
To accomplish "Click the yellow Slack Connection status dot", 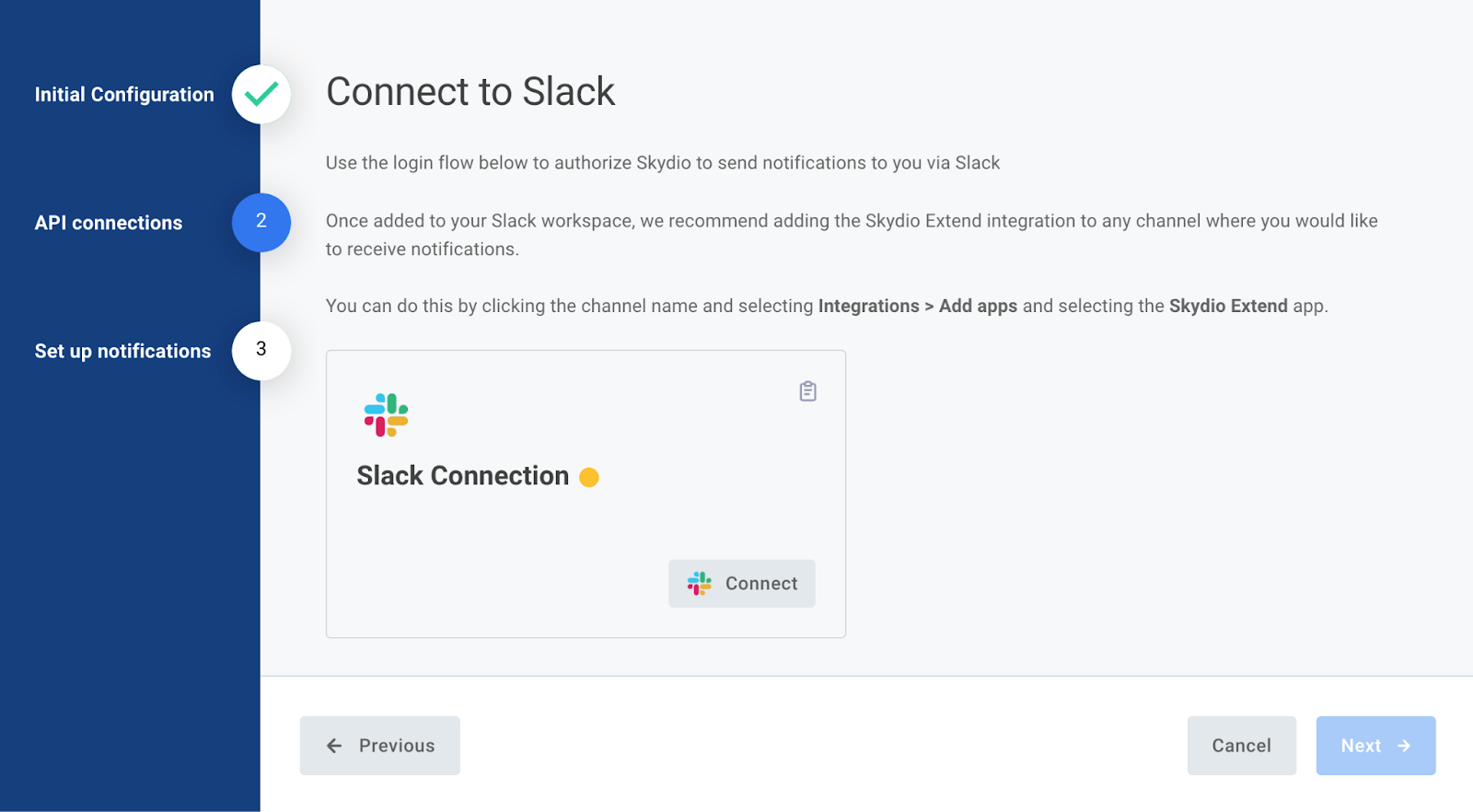I will pyautogui.click(x=589, y=477).
